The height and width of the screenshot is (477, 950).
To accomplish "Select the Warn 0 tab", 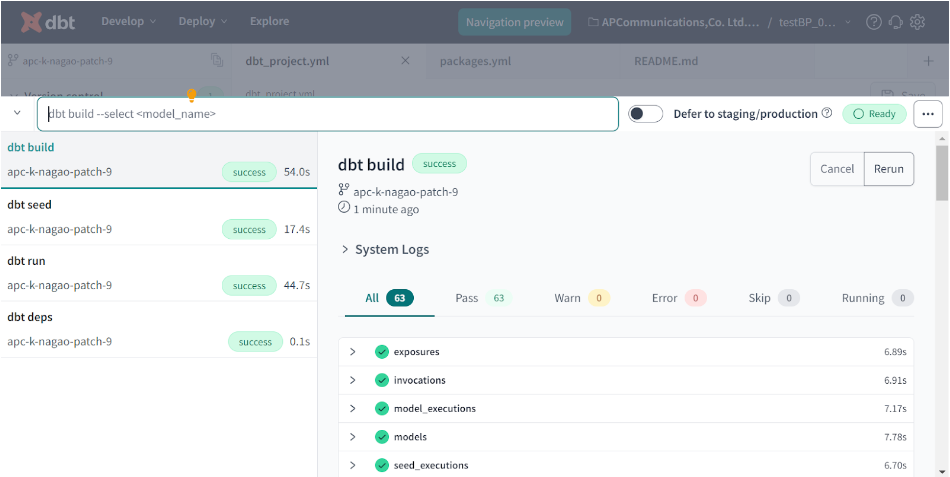I will (582, 298).
